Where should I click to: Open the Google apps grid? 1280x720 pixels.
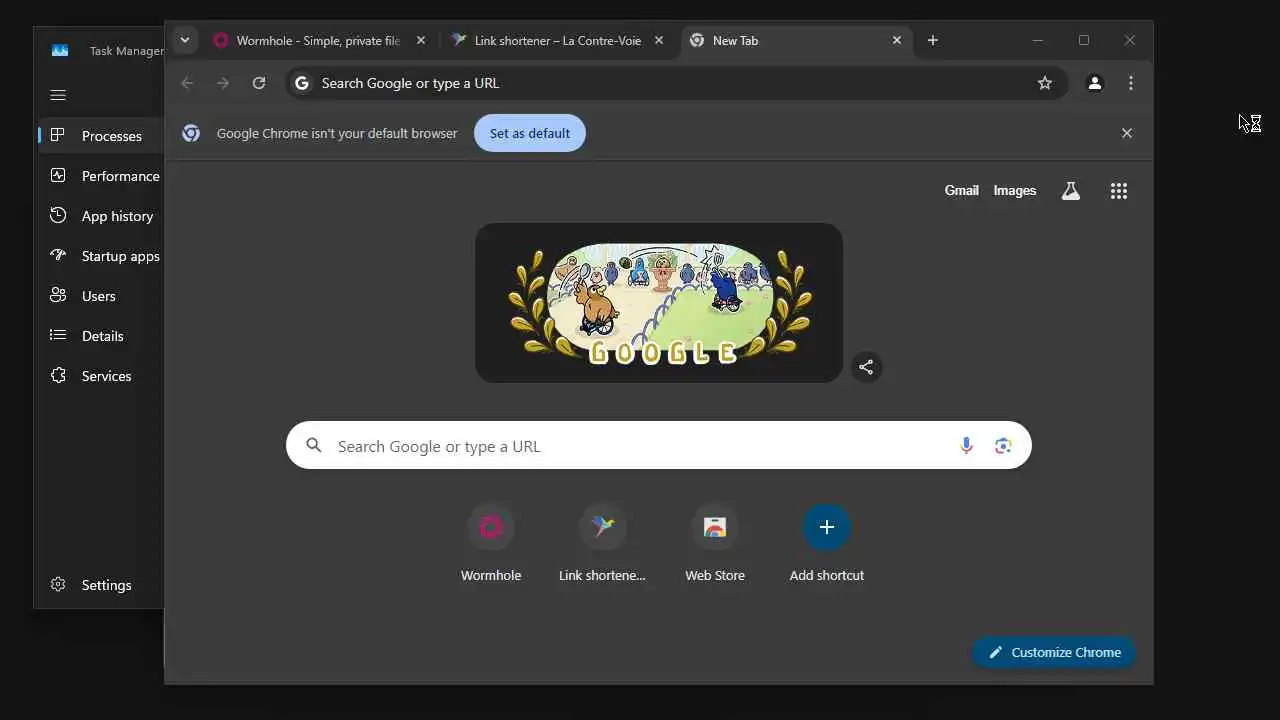coord(1119,191)
